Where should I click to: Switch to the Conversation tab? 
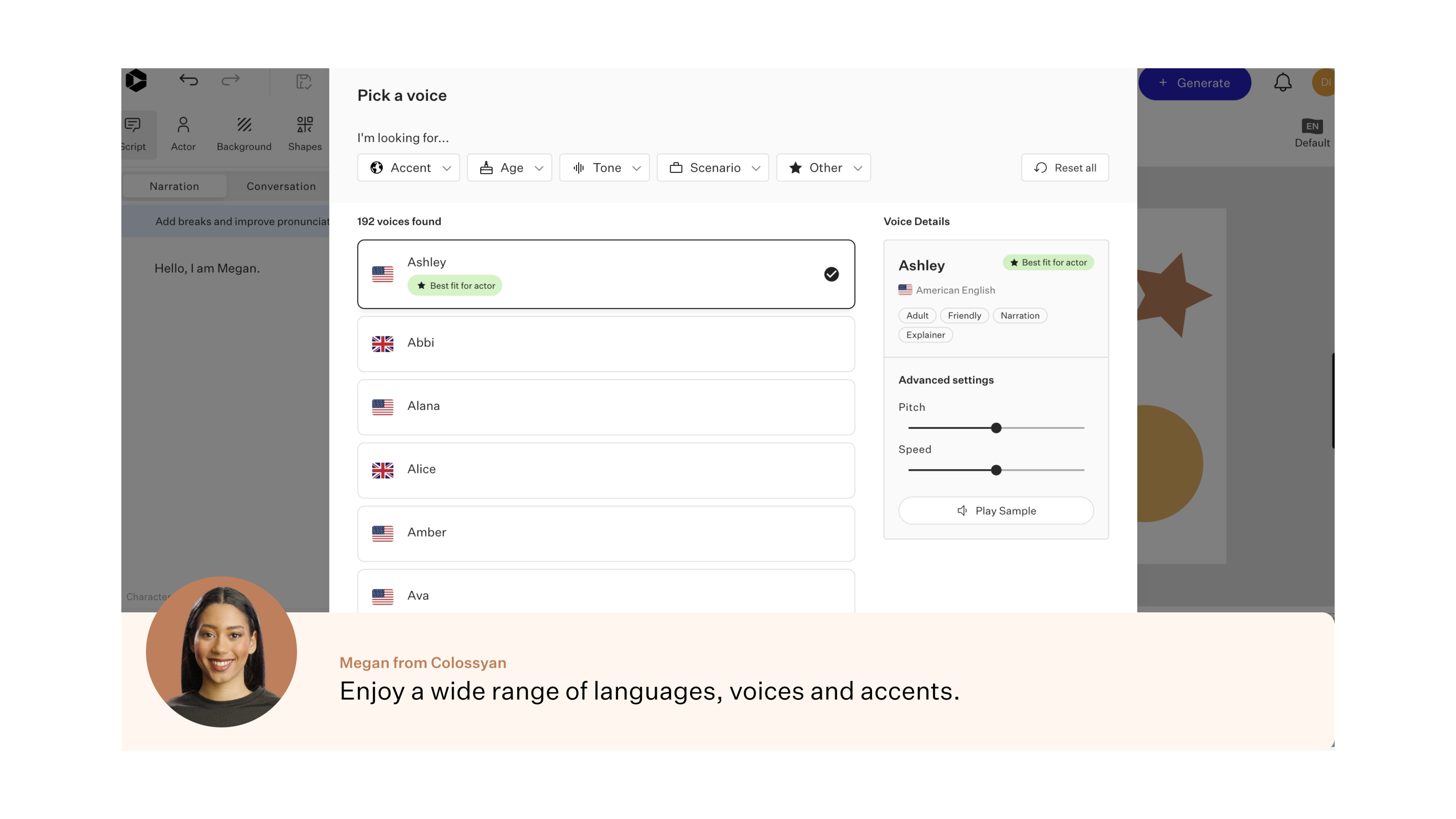(281, 187)
